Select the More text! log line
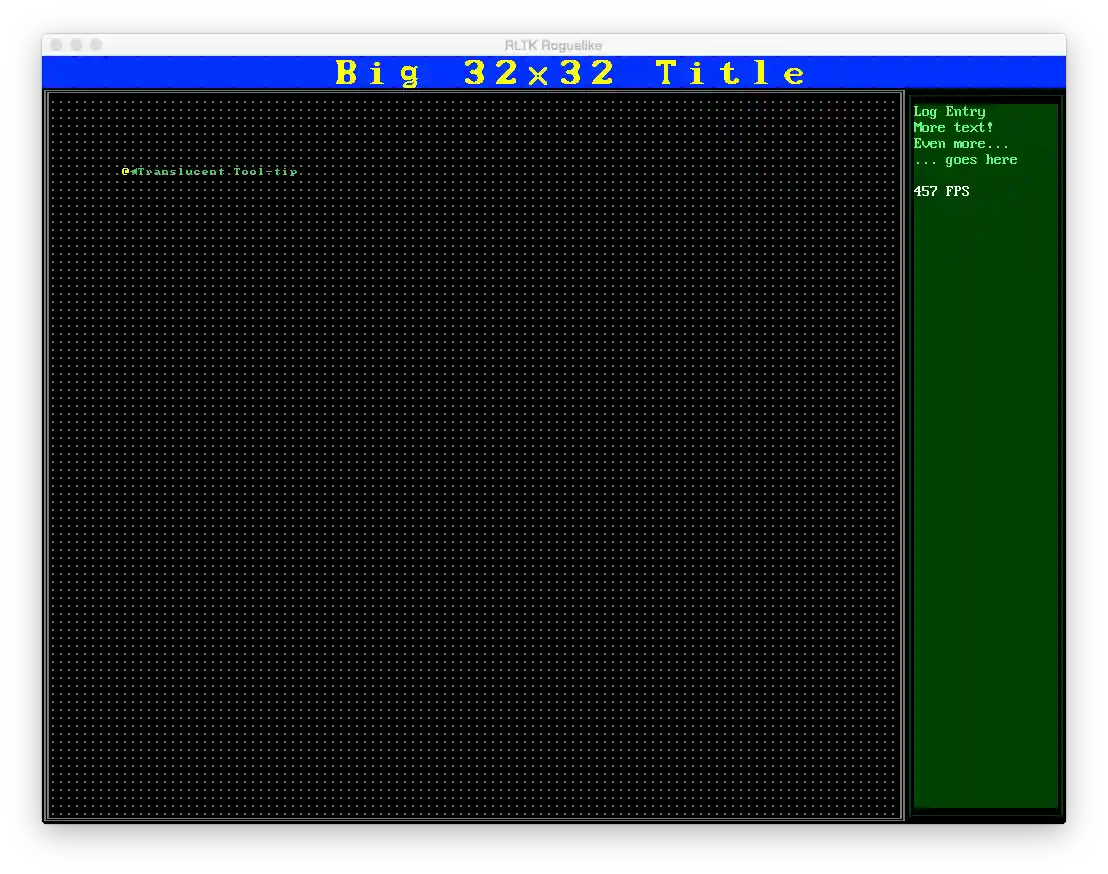Image resolution: width=1108 pixels, height=874 pixels. coord(953,128)
